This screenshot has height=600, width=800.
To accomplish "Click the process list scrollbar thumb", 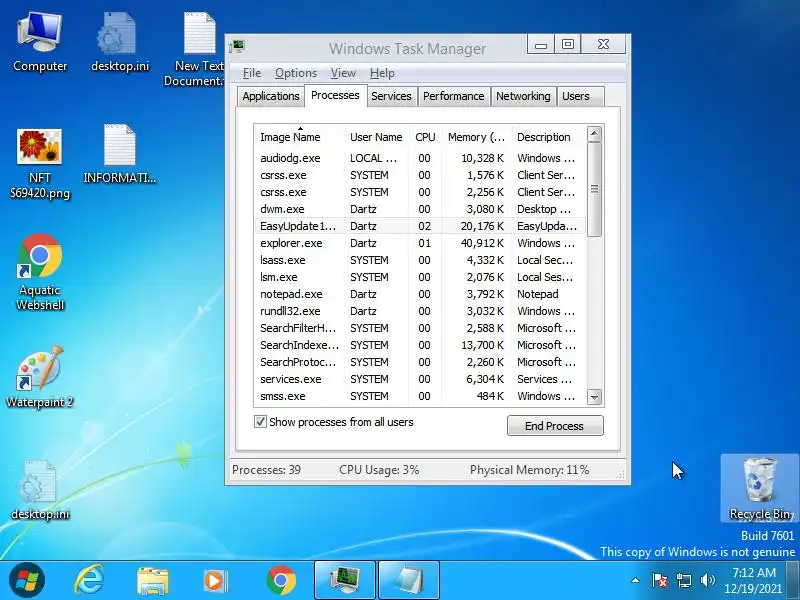I will 594,190.
